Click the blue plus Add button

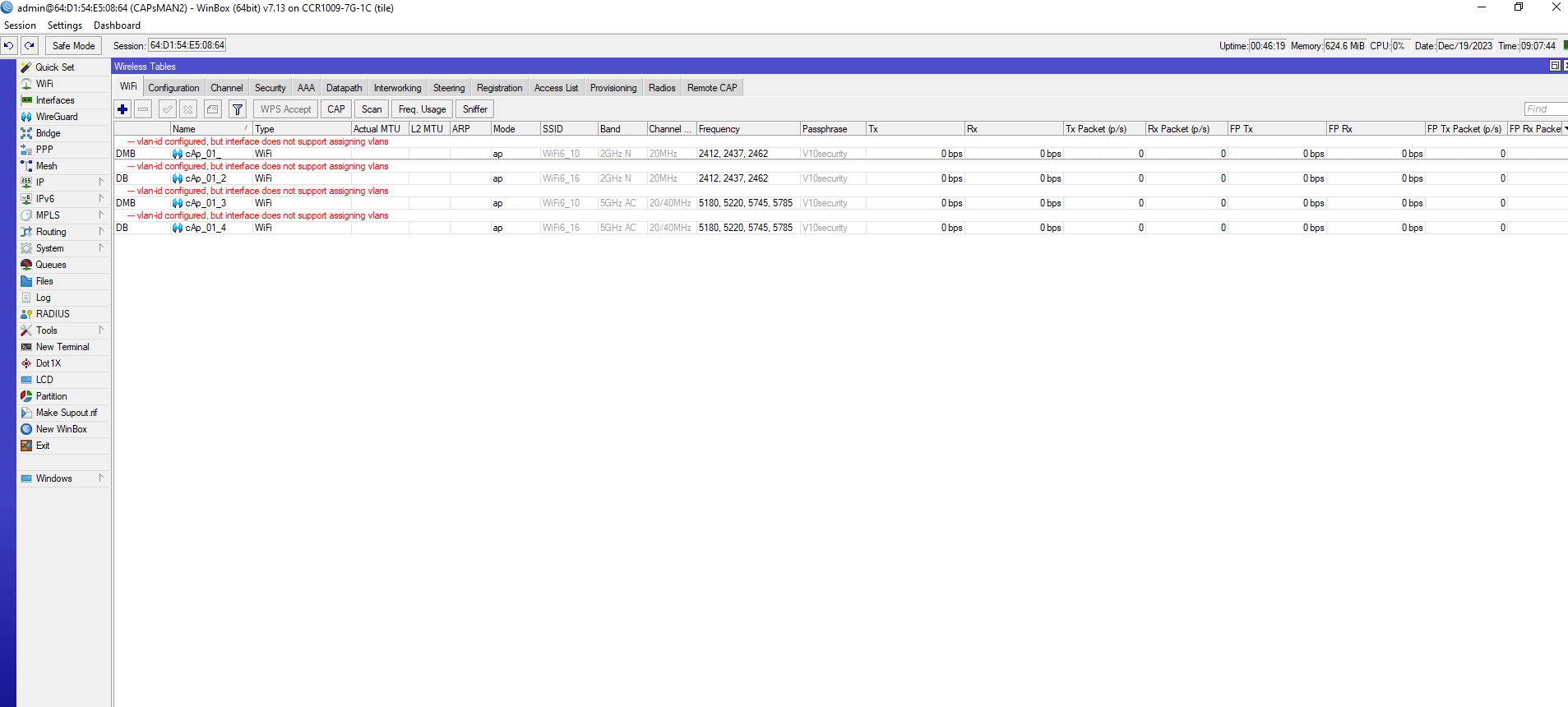[x=123, y=109]
